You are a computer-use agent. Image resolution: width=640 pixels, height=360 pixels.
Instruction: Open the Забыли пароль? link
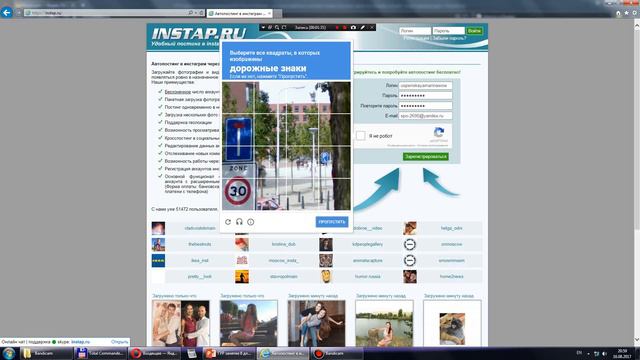pyautogui.click(x=449, y=38)
